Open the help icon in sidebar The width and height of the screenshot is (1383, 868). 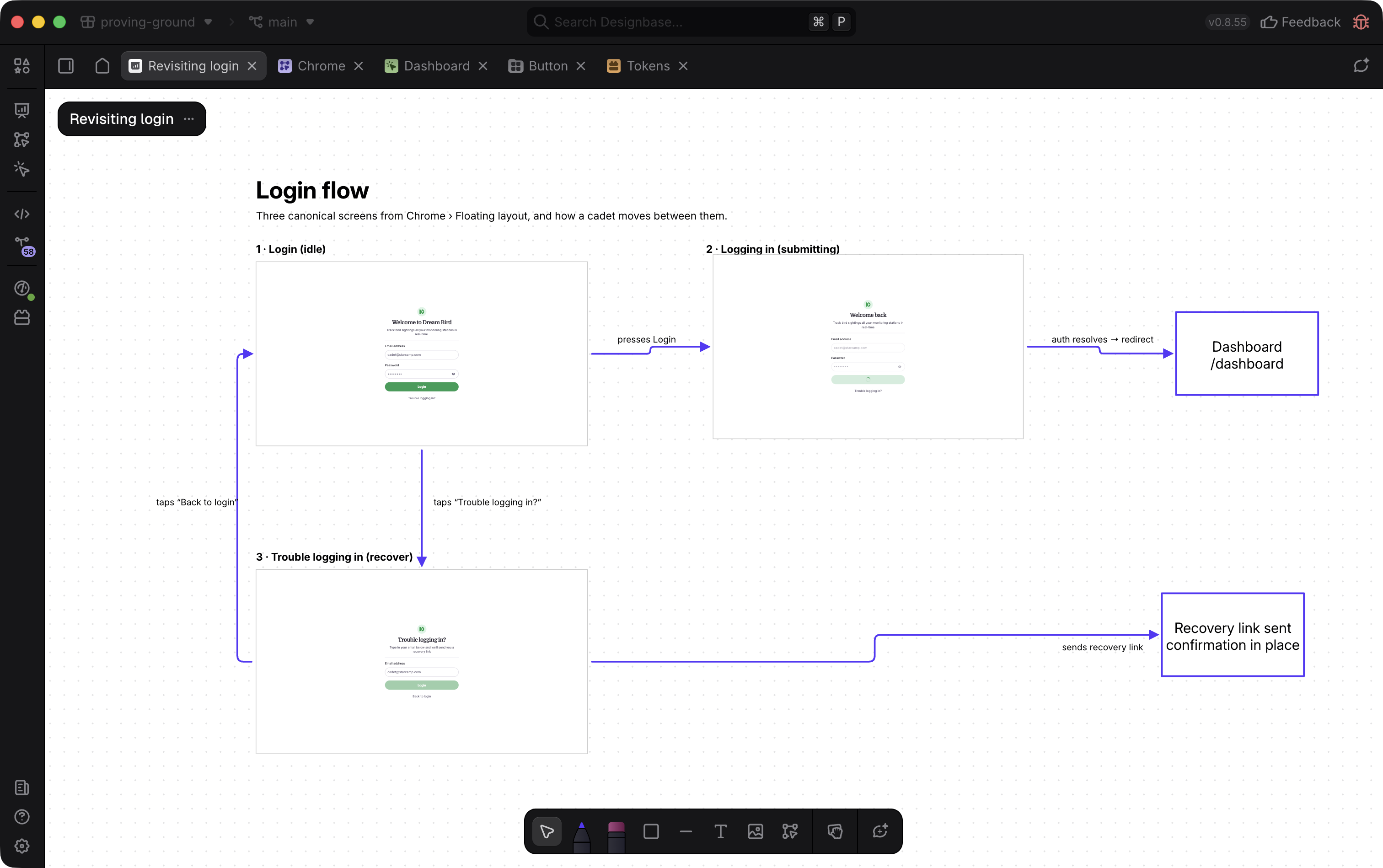(22, 817)
